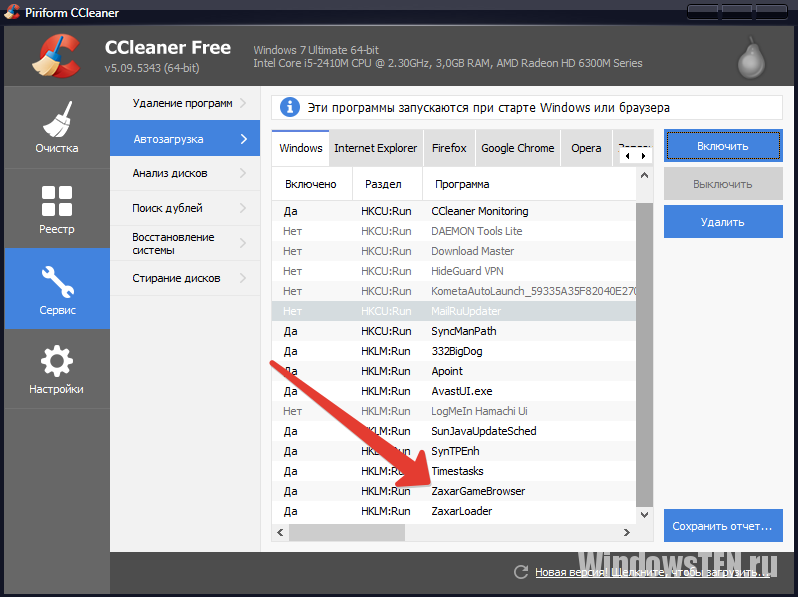Open Анализ дисков tool
The image size is (798, 597).
tap(185, 173)
